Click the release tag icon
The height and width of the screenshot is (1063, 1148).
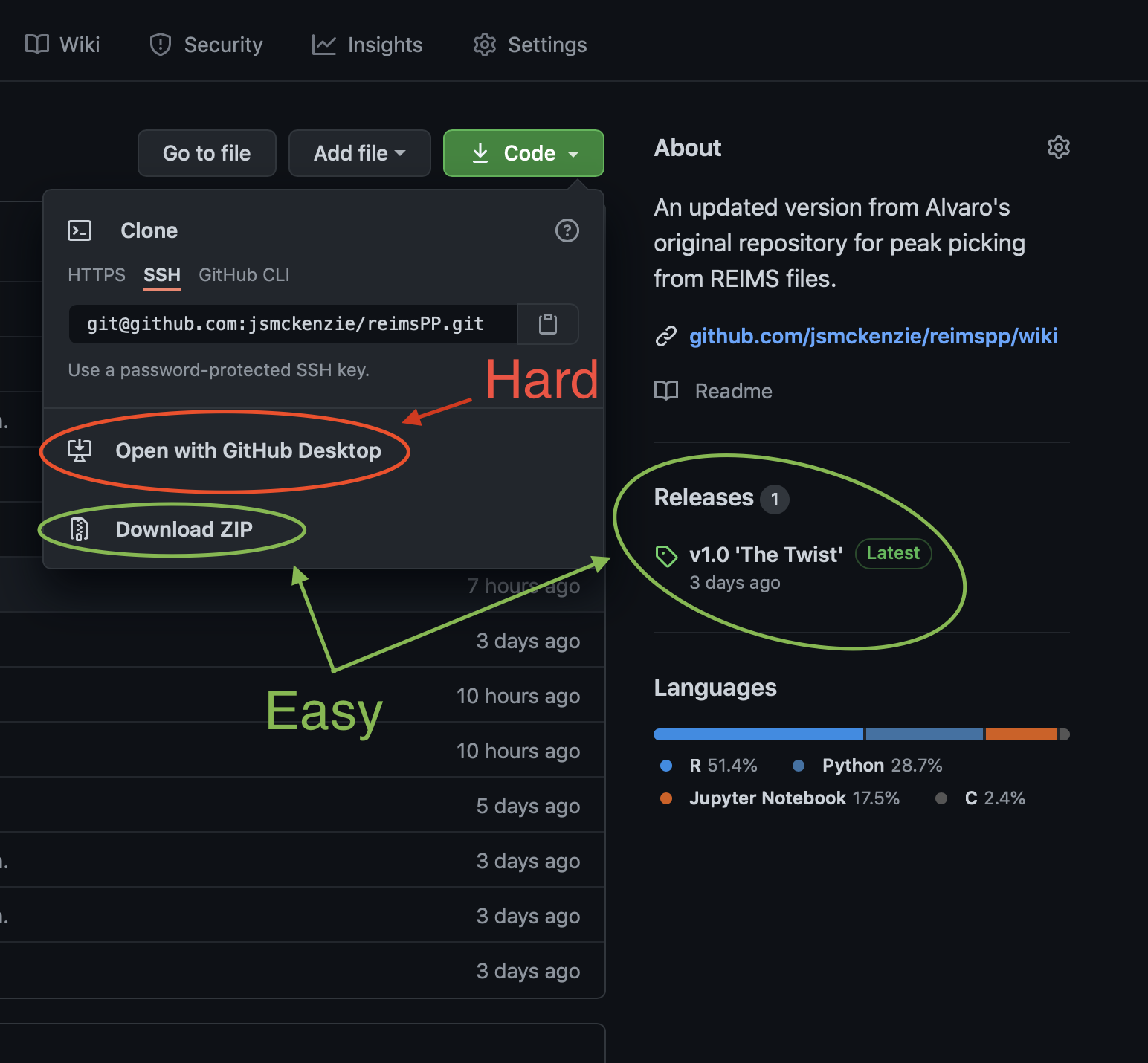(x=666, y=555)
